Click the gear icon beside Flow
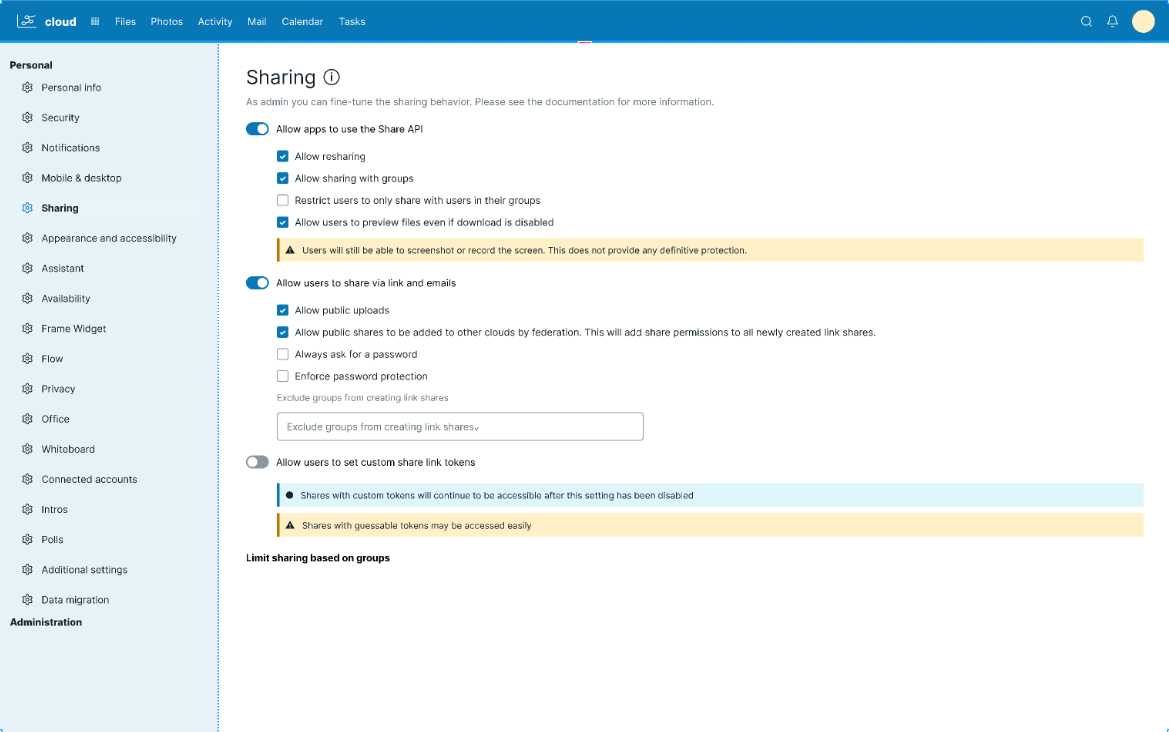The width and height of the screenshot is (1169, 732). [28, 359]
